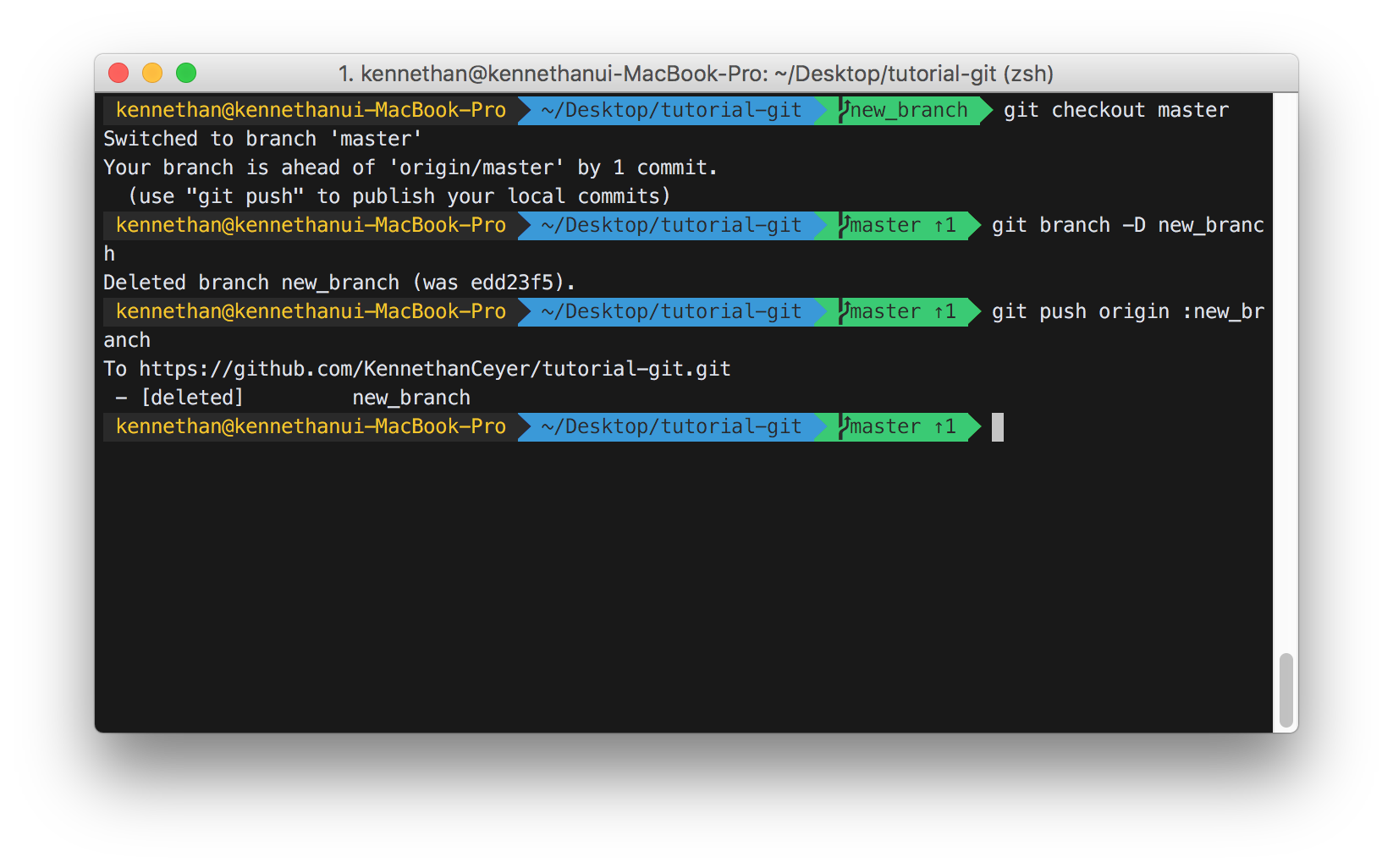Click the Deleted branch new_branch message
Viewport: 1393px width, 868px height.
[x=339, y=282]
